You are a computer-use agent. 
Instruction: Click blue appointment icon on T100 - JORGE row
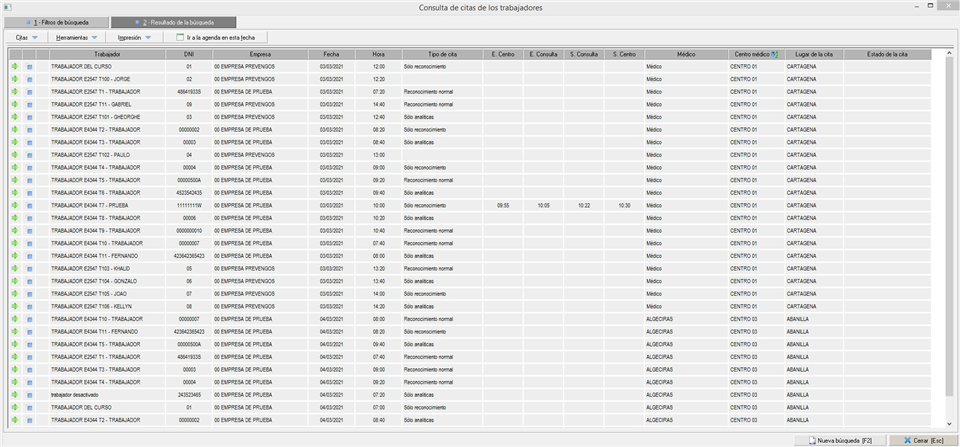[29, 79]
